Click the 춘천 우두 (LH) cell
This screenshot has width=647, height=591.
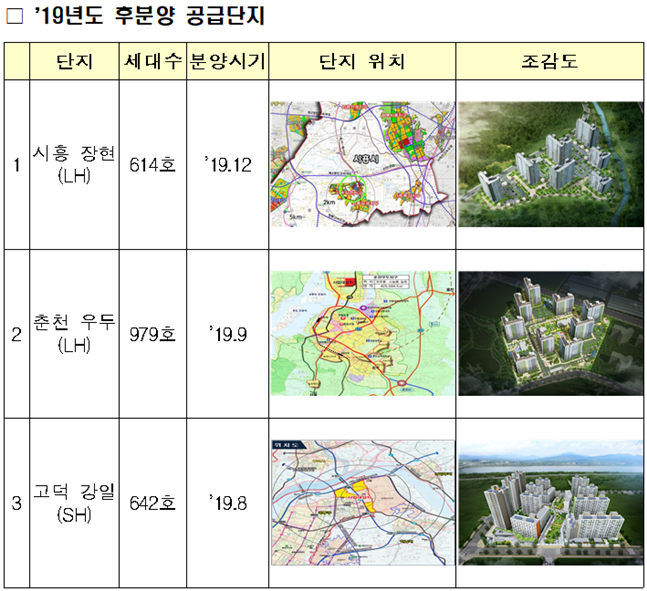(74, 334)
